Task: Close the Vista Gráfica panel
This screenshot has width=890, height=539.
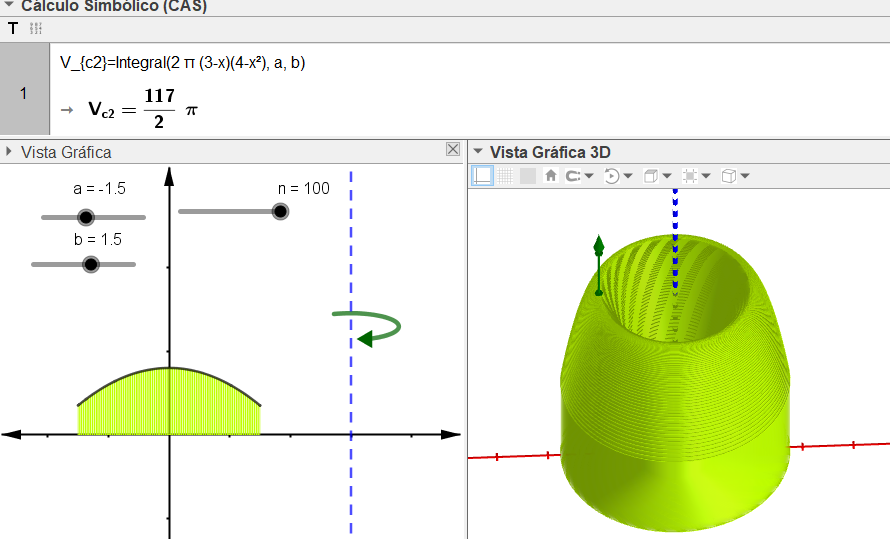Action: pos(453,150)
